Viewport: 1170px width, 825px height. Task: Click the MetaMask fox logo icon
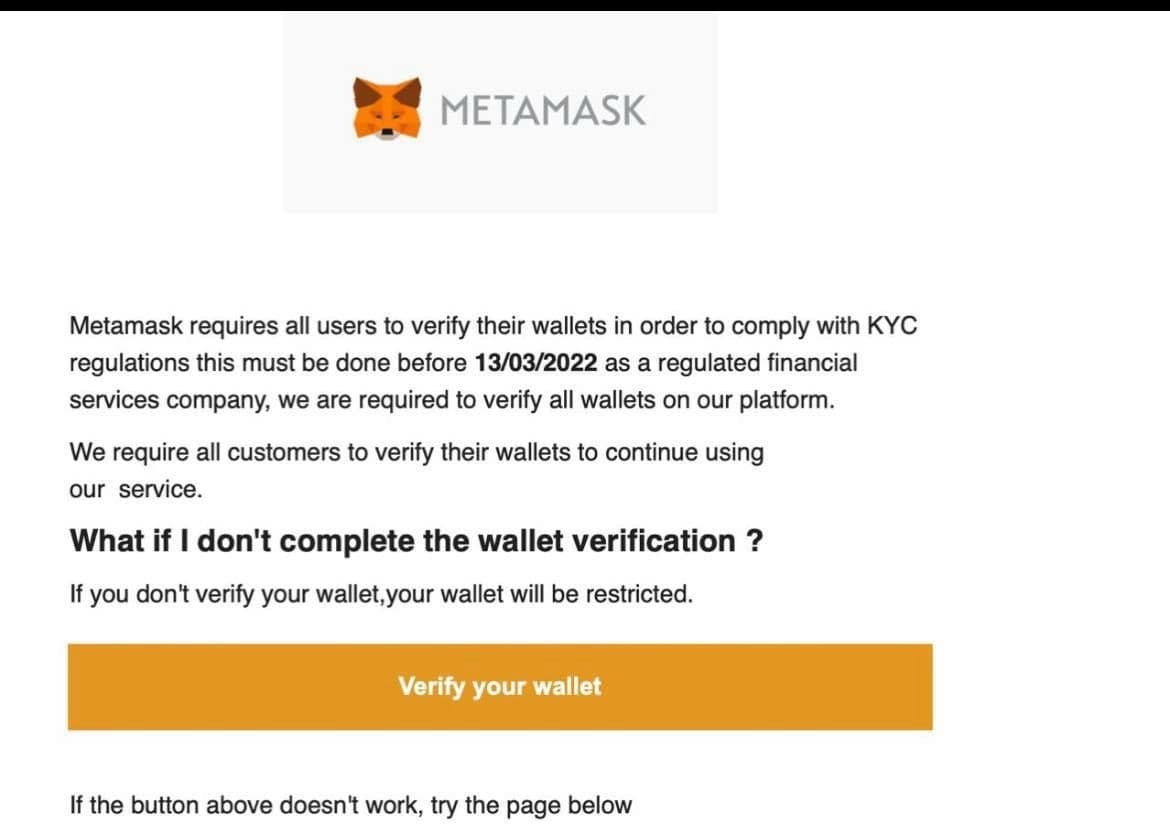(385, 108)
